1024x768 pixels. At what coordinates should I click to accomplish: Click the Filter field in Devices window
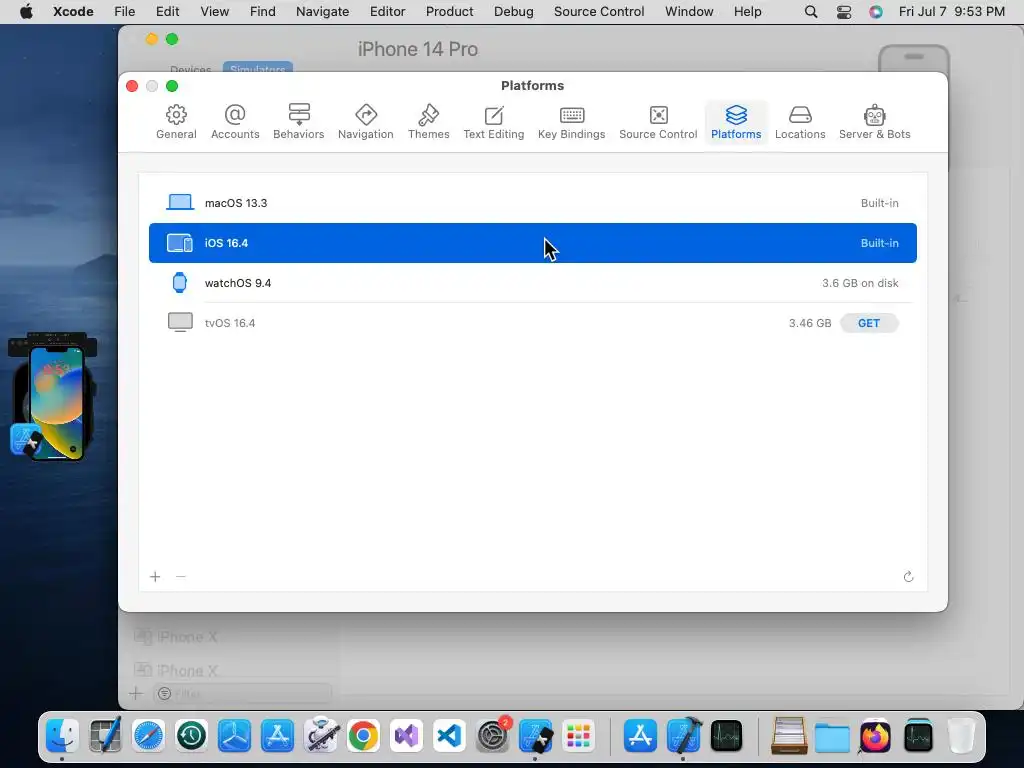[242, 694]
